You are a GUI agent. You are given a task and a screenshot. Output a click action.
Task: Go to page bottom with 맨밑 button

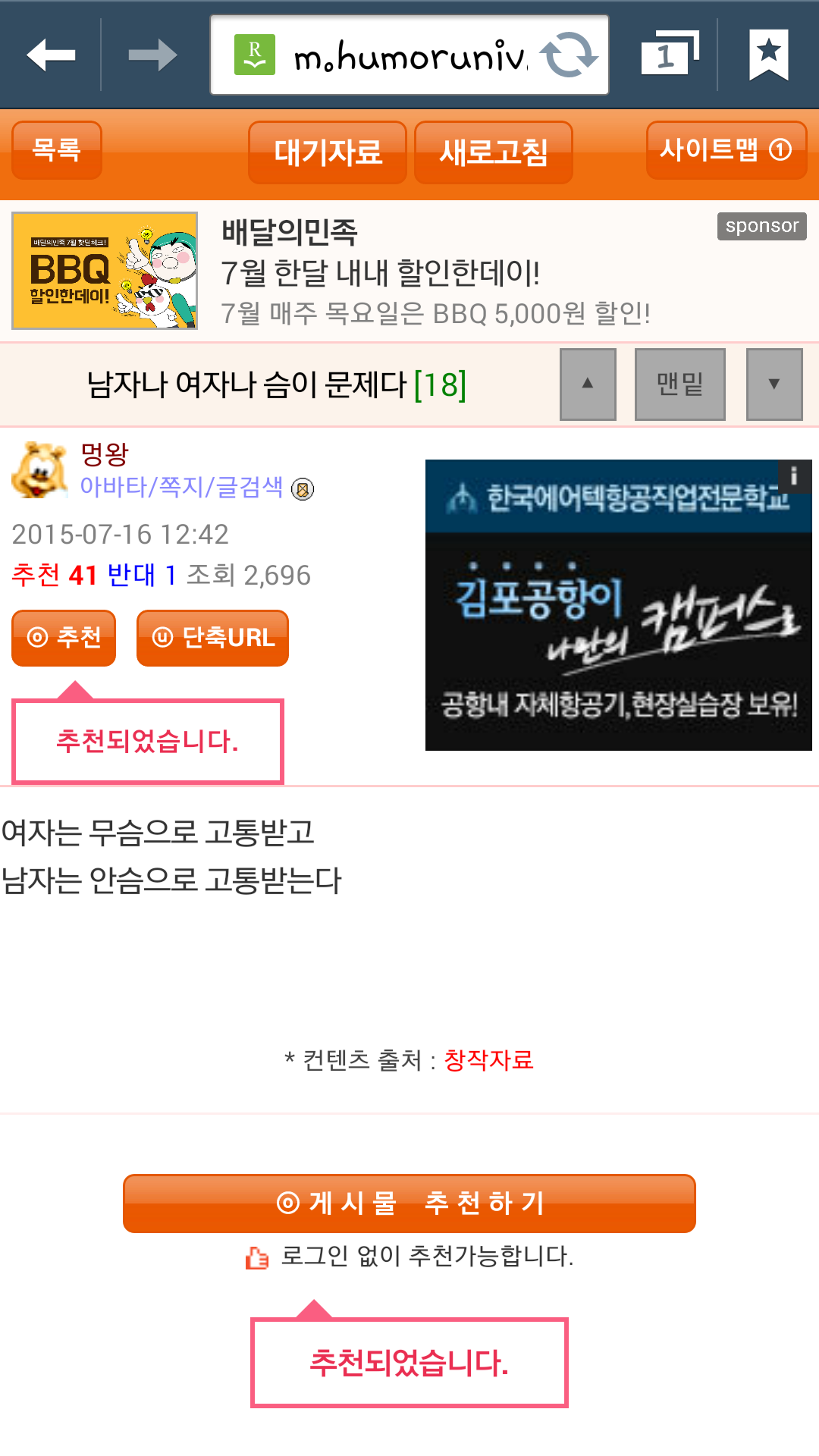point(679,384)
